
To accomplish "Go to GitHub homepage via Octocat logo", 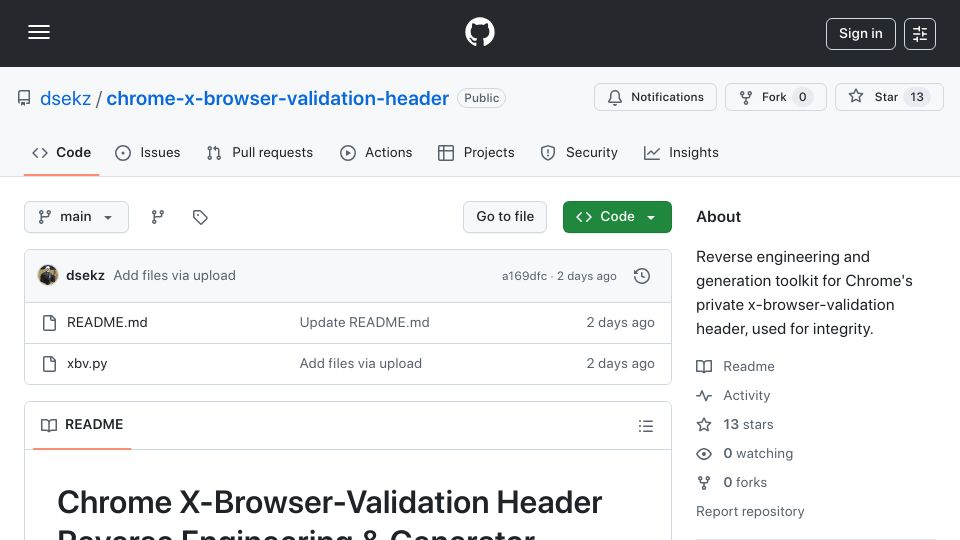I will pyautogui.click(x=479, y=32).
